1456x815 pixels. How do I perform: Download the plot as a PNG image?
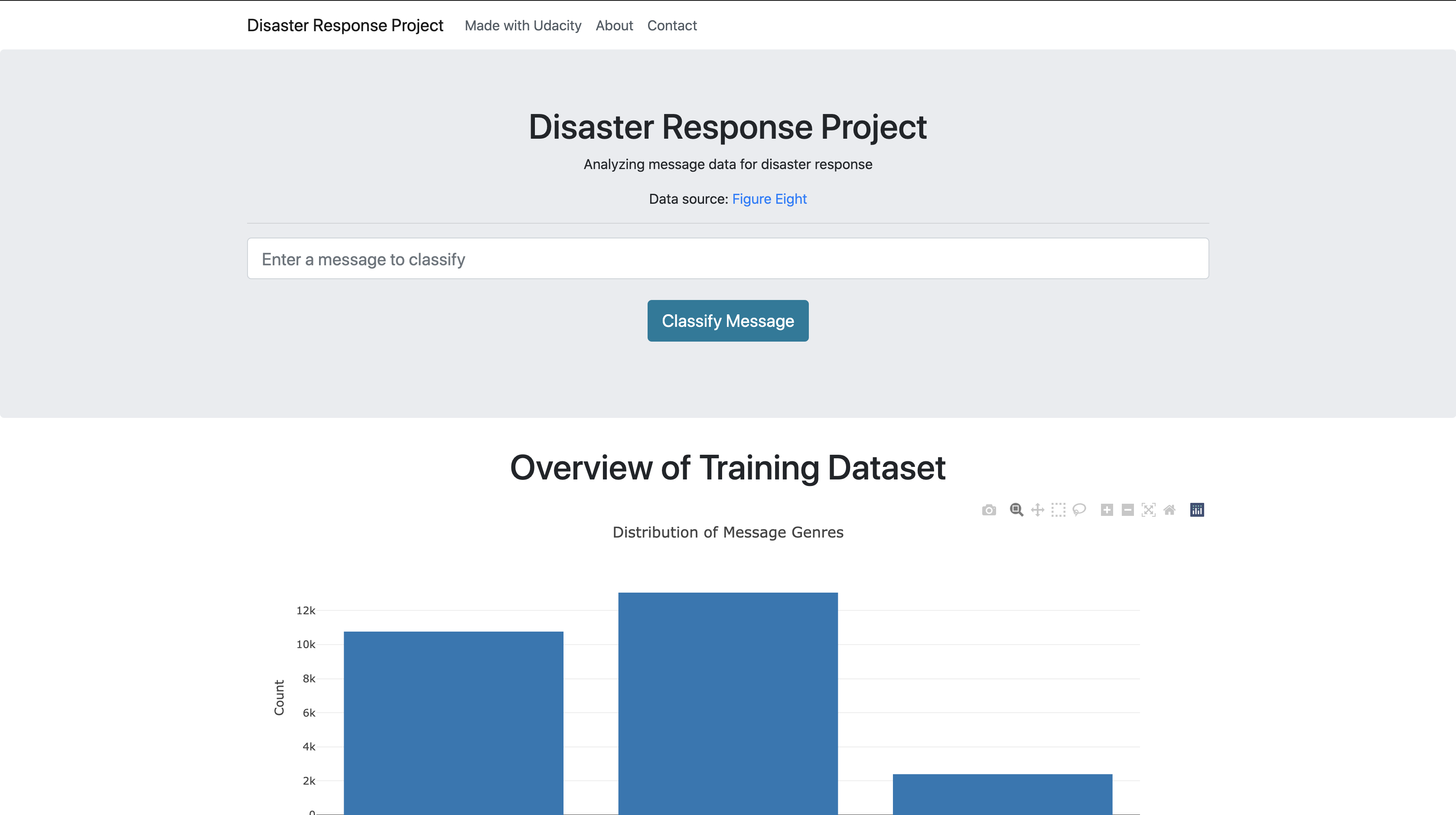coord(989,509)
